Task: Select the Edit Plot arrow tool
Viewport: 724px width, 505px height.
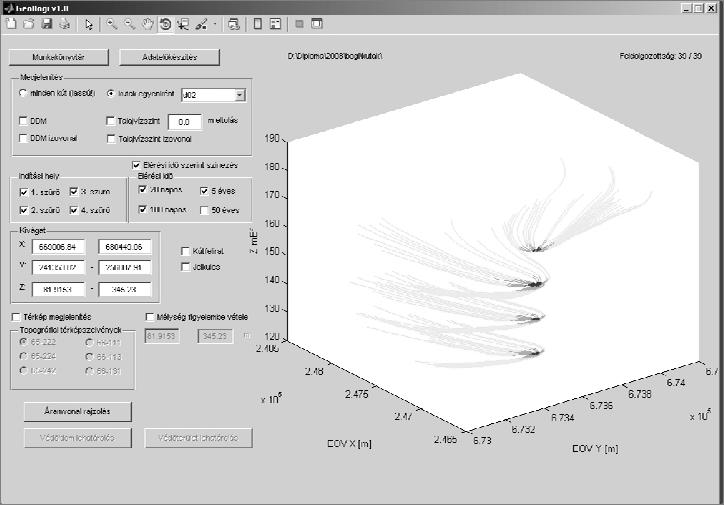Action: pyautogui.click(x=89, y=24)
